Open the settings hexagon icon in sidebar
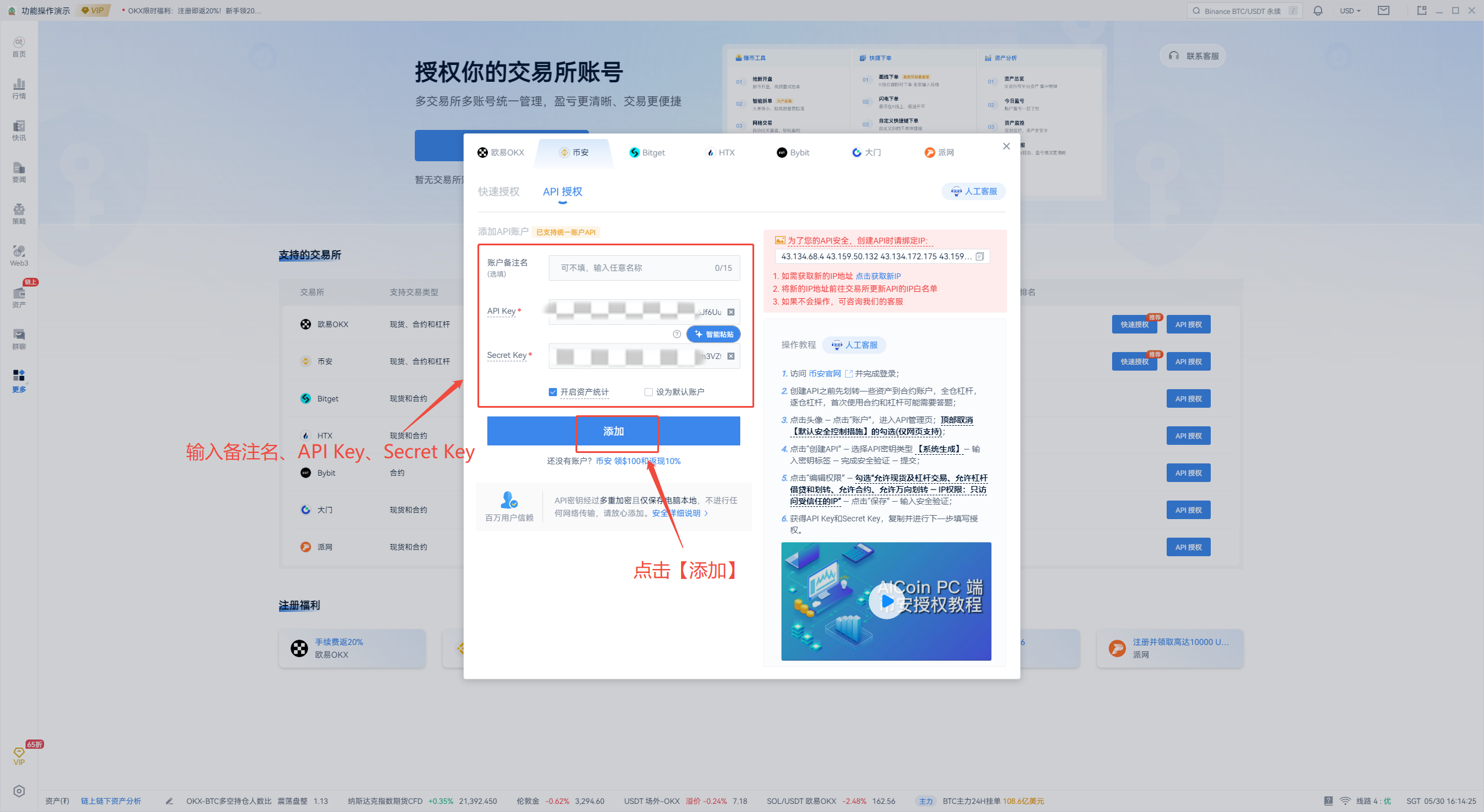The width and height of the screenshot is (1484, 812). (19, 791)
